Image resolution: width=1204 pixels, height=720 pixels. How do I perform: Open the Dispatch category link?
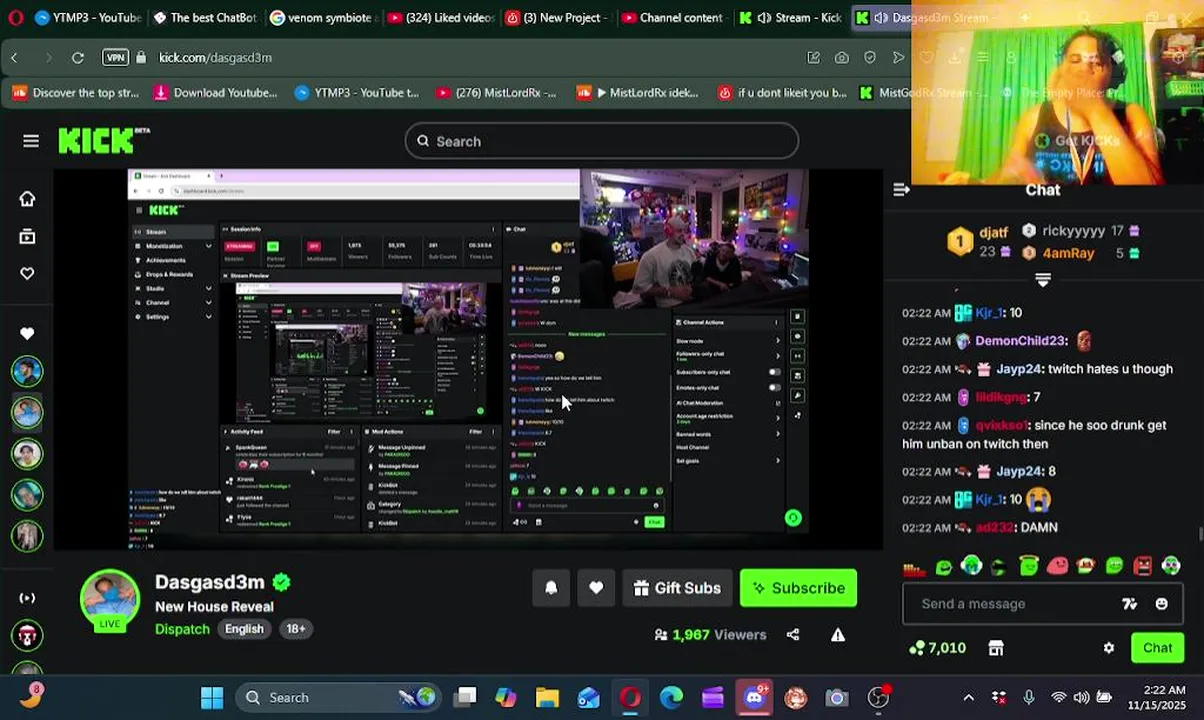point(182,629)
